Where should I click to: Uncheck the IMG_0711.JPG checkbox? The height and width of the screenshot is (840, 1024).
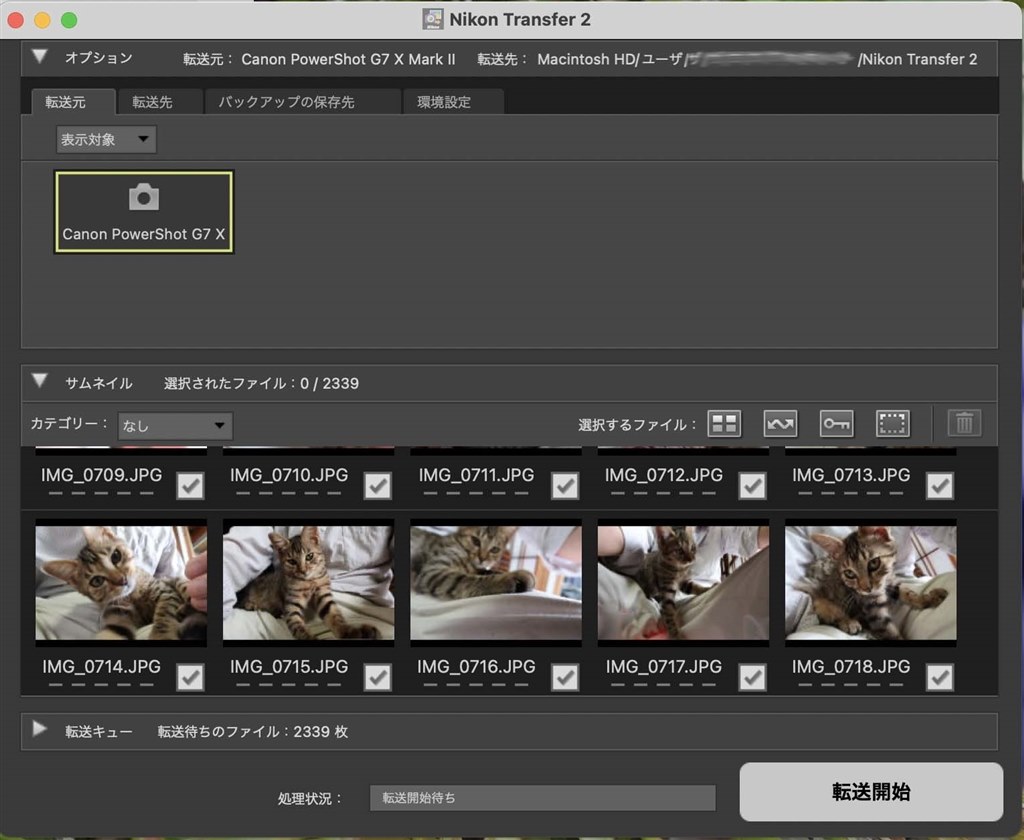click(x=565, y=485)
